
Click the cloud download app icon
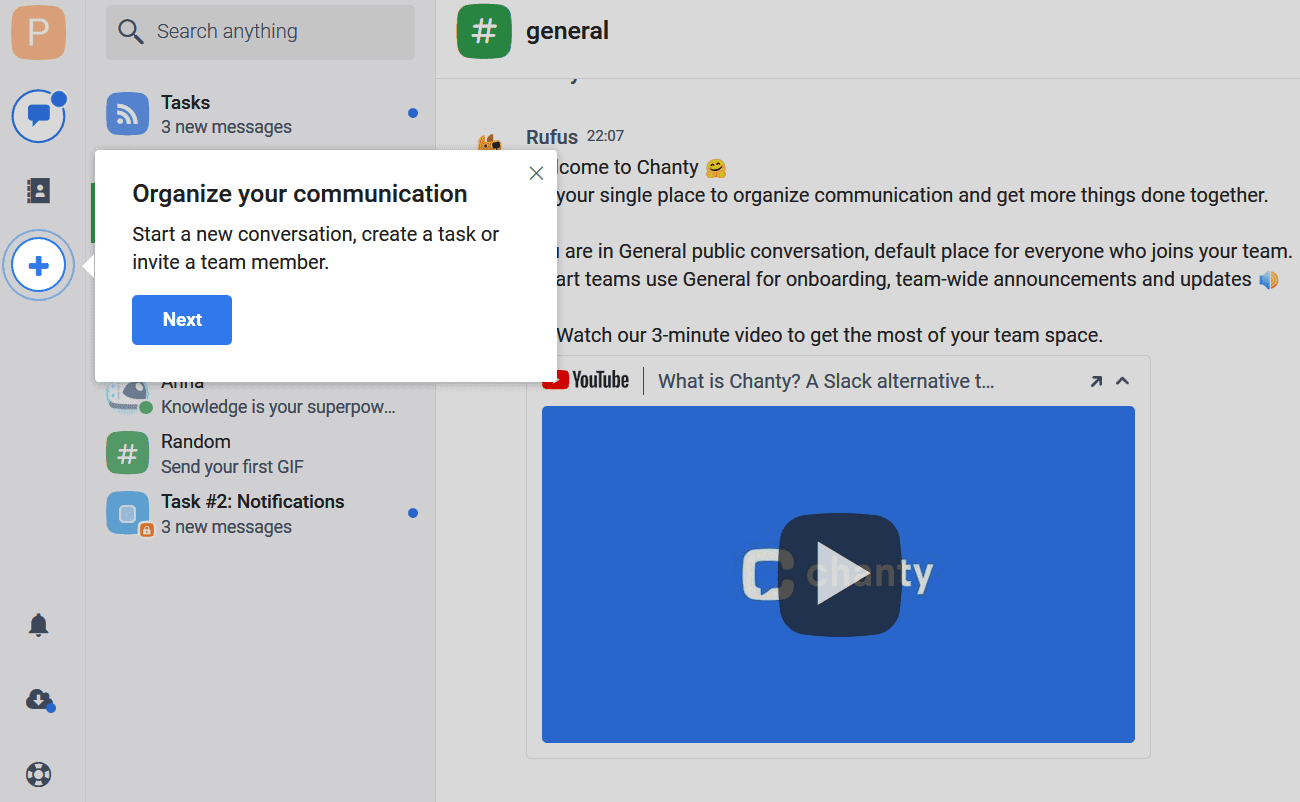[38, 700]
